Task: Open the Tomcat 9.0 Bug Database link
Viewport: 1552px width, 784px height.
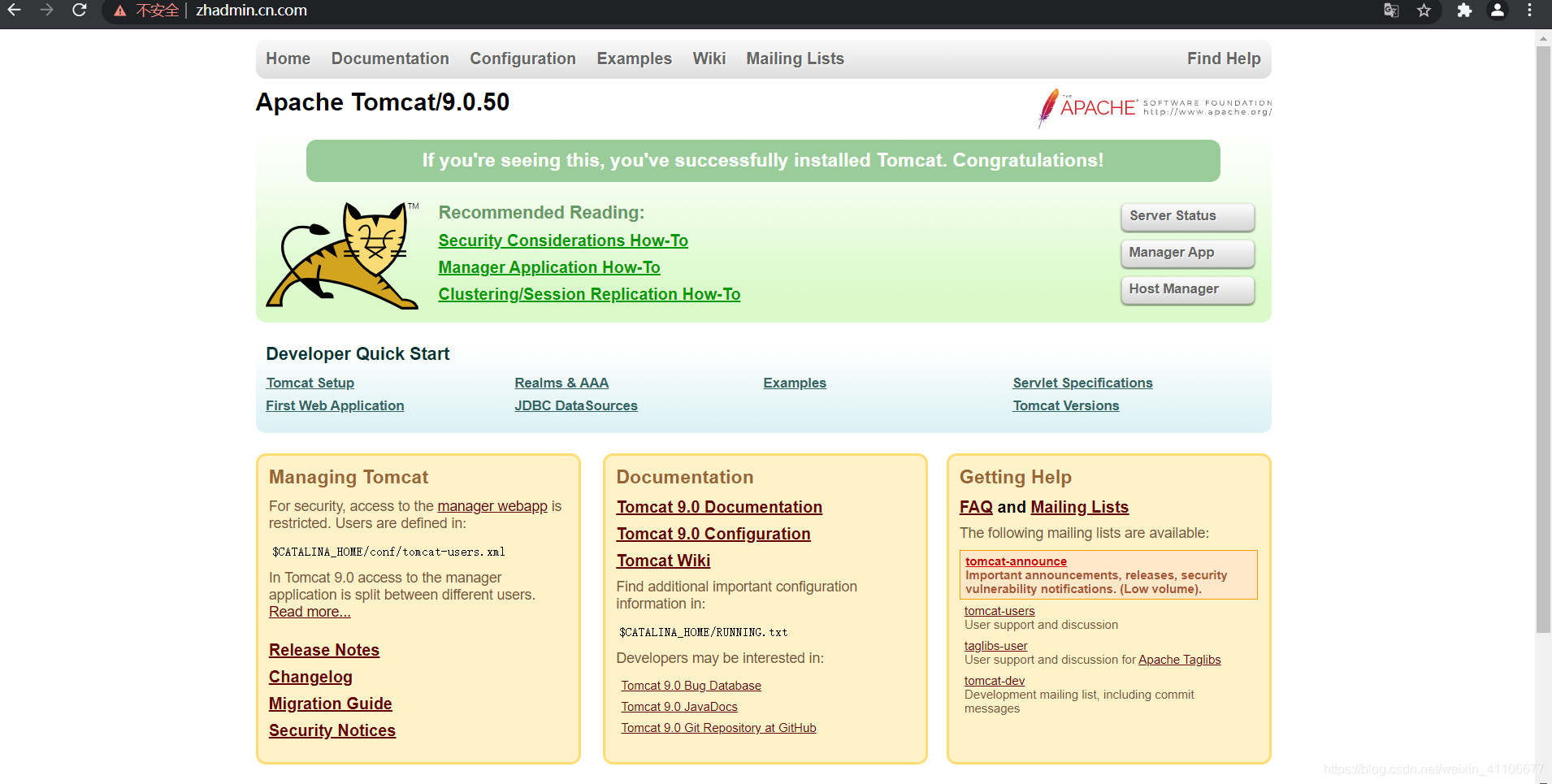Action: click(x=691, y=686)
